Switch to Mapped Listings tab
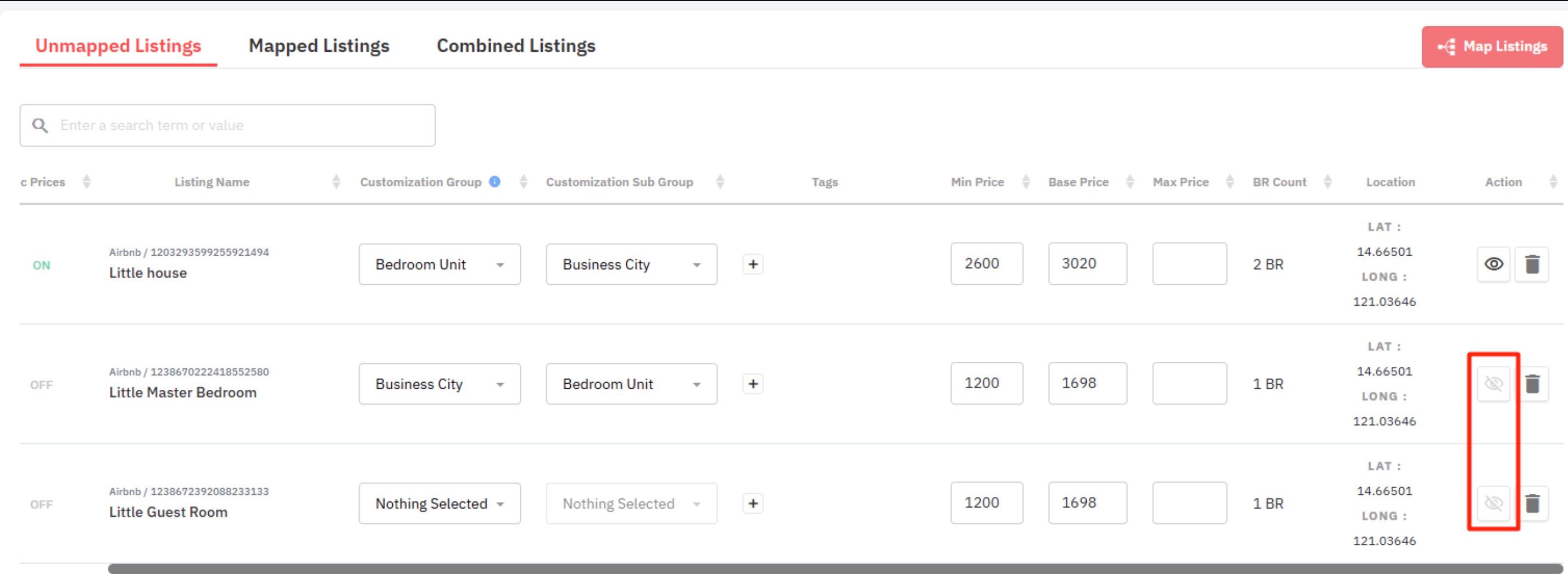Viewport: 1568px width, 574px height. tap(319, 46)
